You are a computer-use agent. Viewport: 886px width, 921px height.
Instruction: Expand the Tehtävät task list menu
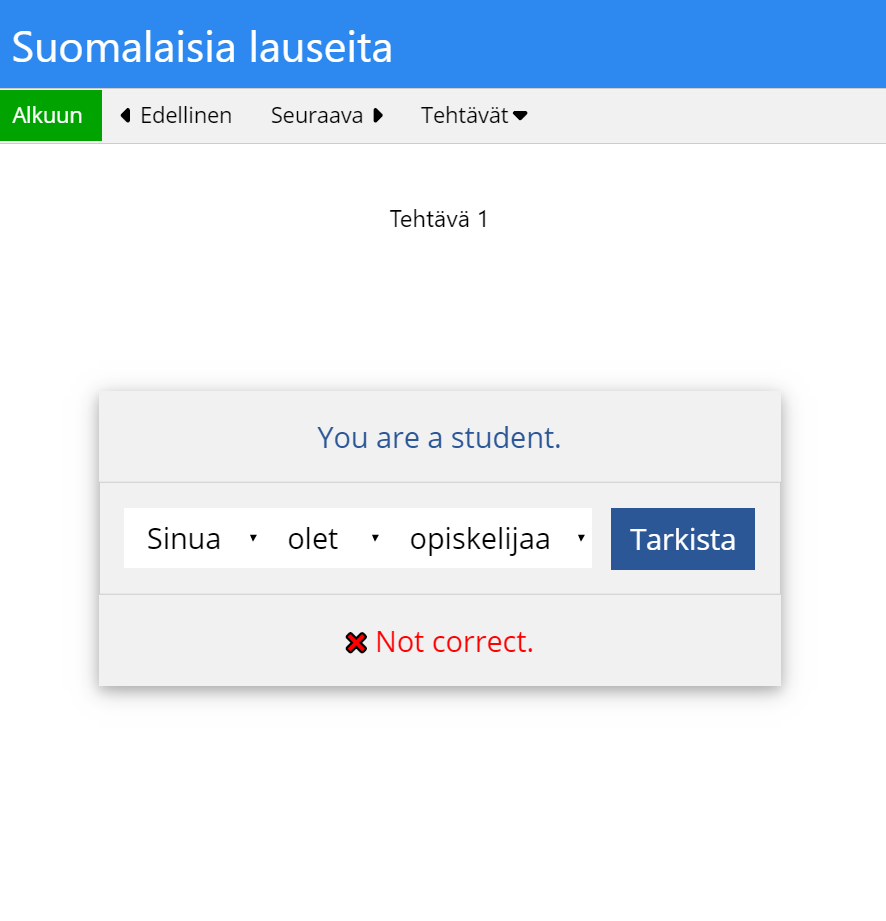coord(474,115)
